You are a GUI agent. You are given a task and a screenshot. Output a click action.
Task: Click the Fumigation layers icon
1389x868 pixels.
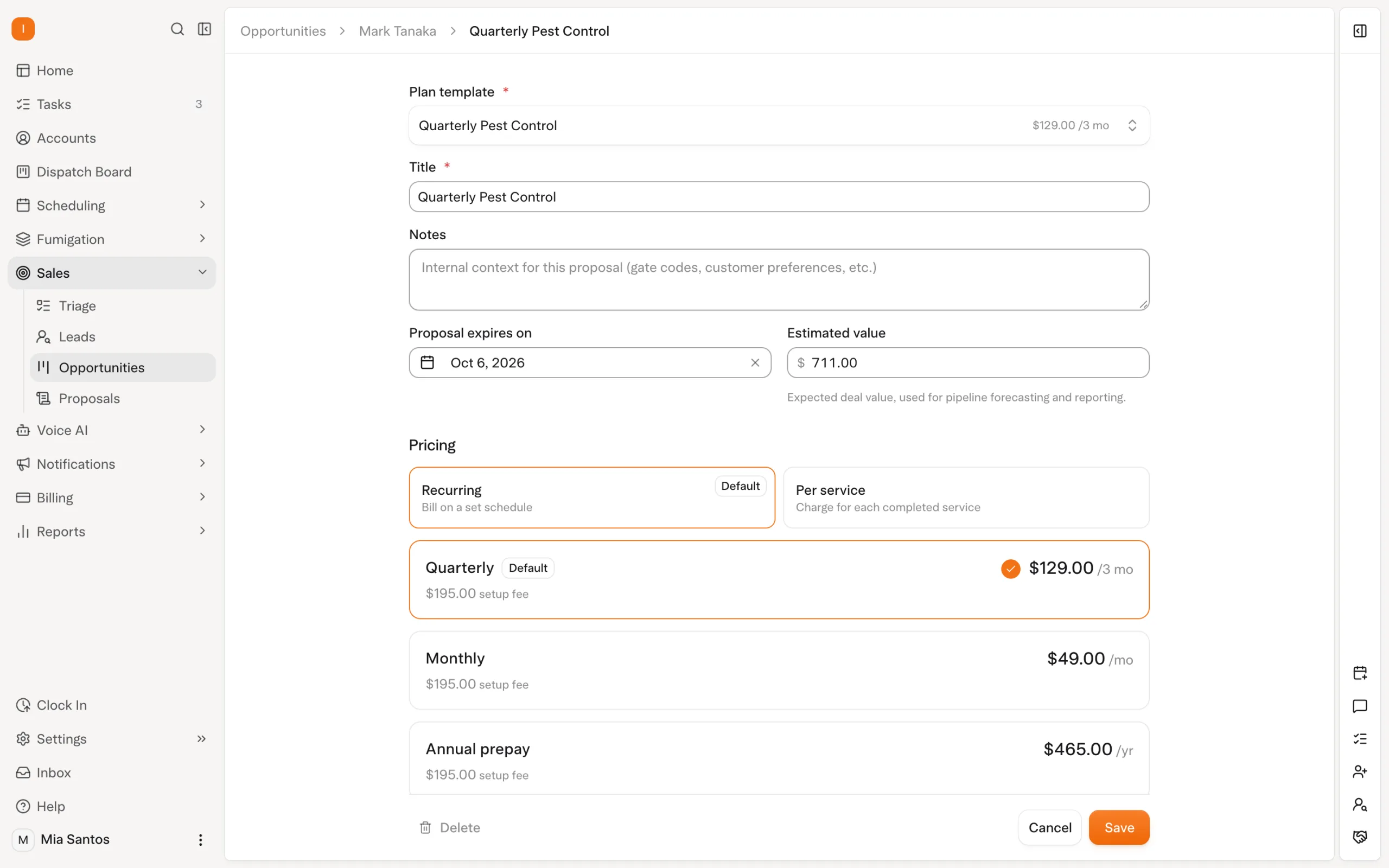tap(23, 239)
